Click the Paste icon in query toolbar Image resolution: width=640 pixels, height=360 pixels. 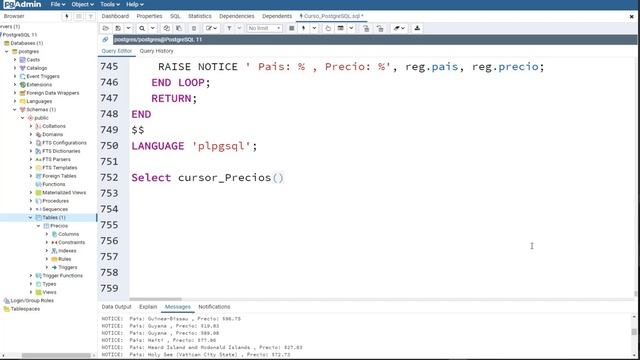[179, 28]
